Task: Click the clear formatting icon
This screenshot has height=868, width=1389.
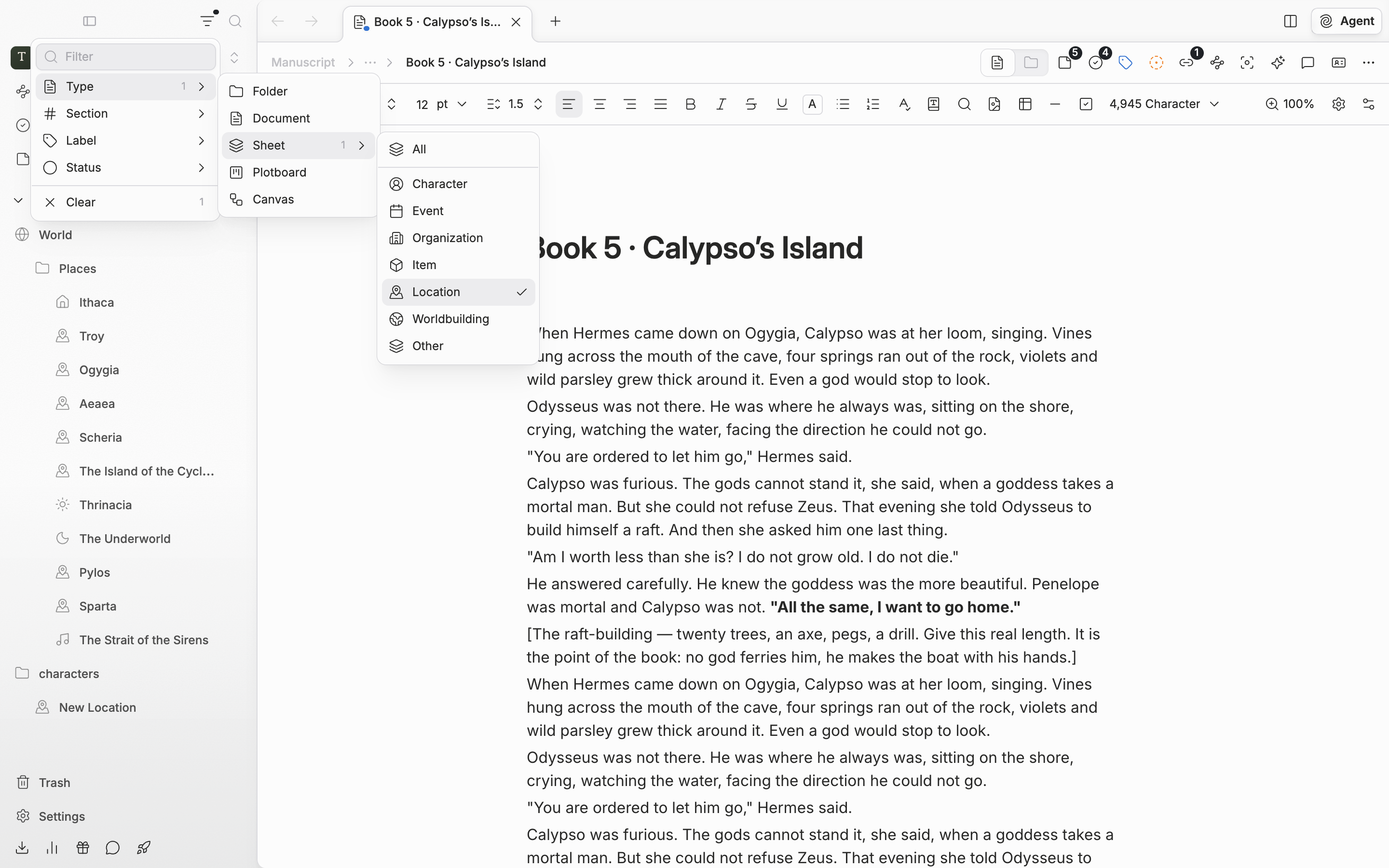Action: tap(904, 104)
